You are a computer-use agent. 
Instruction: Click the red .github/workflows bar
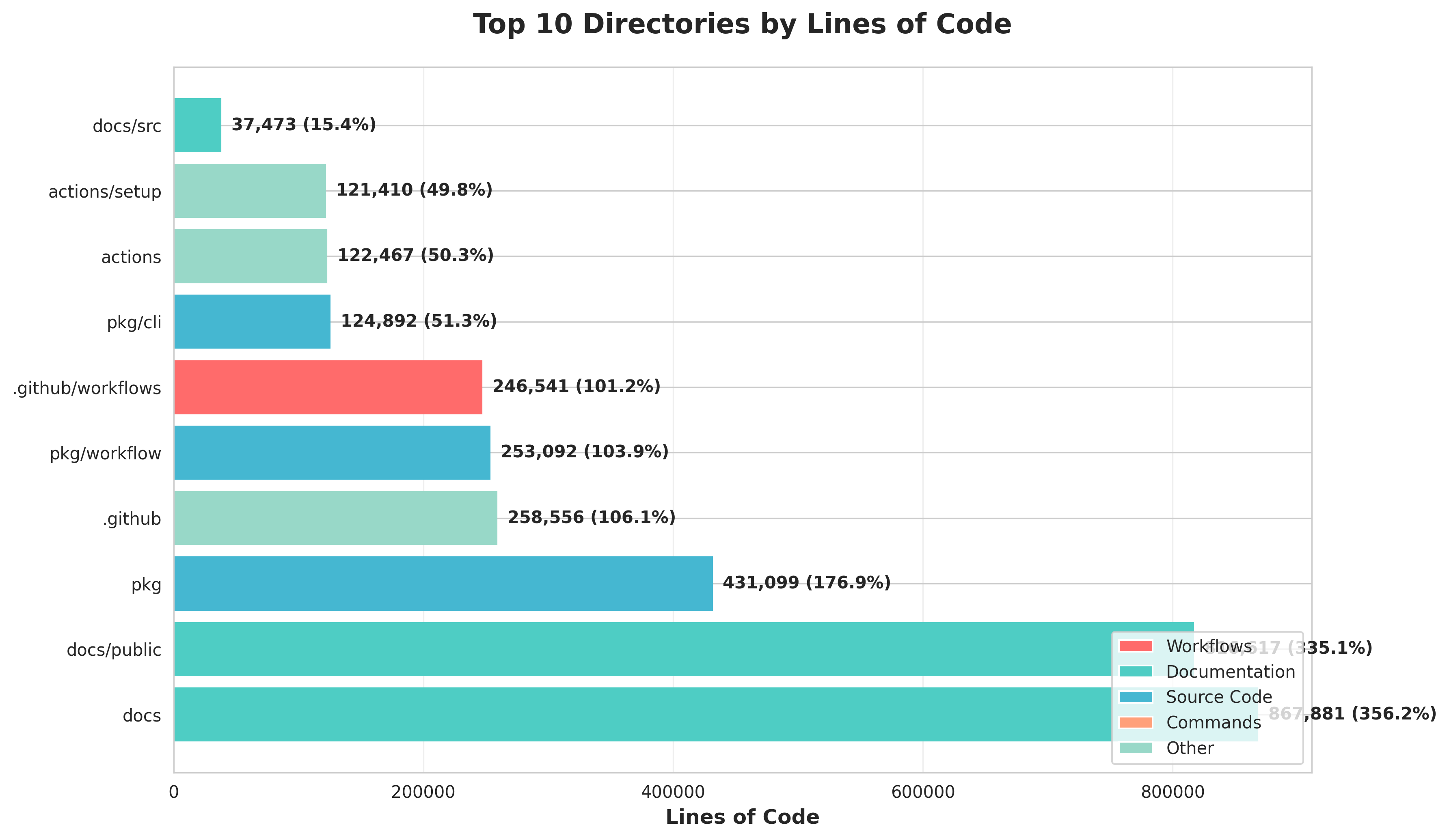click(x=328, y=387)
